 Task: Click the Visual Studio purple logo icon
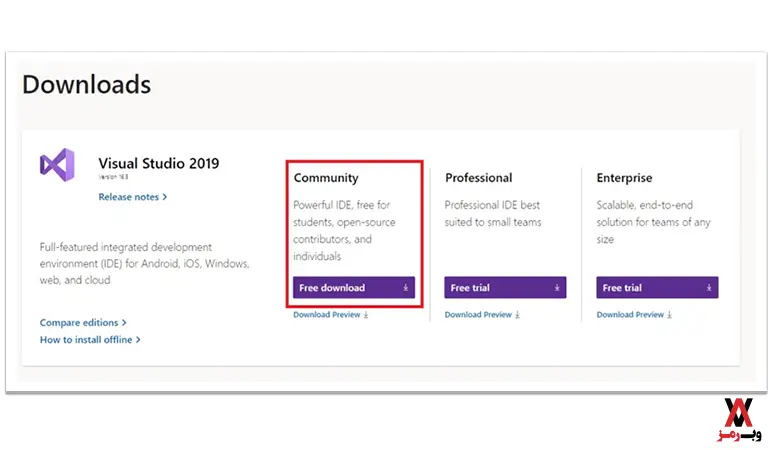[x=57, y=165]
